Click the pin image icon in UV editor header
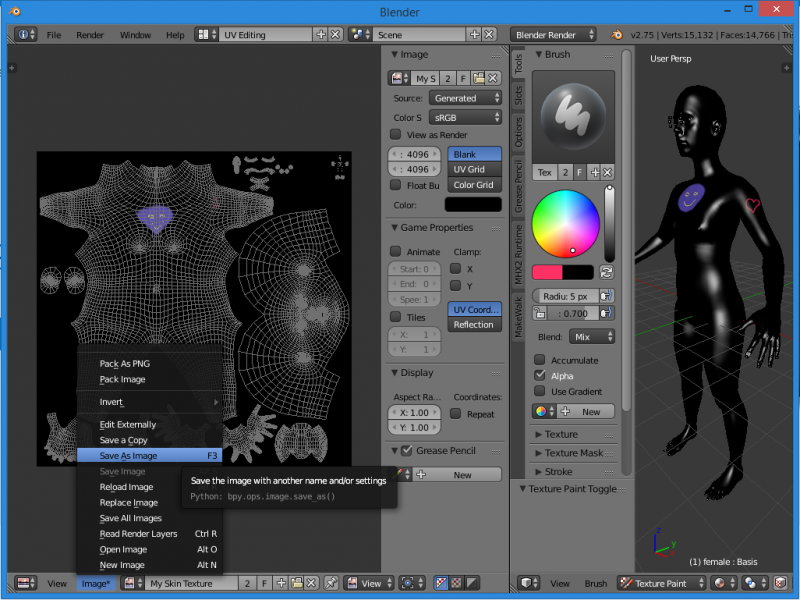 (331, 583)
